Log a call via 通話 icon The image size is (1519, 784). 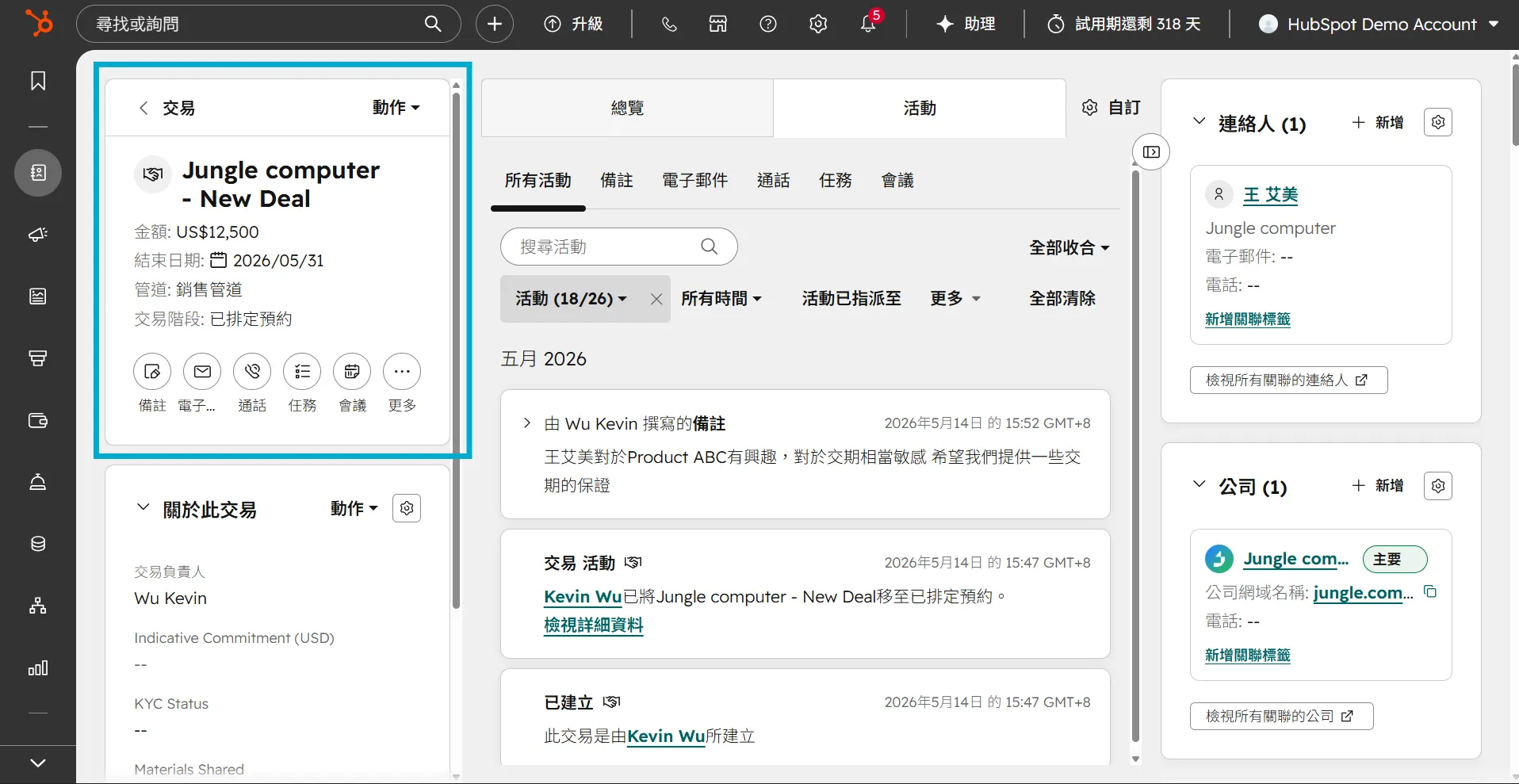pos(252,372)
